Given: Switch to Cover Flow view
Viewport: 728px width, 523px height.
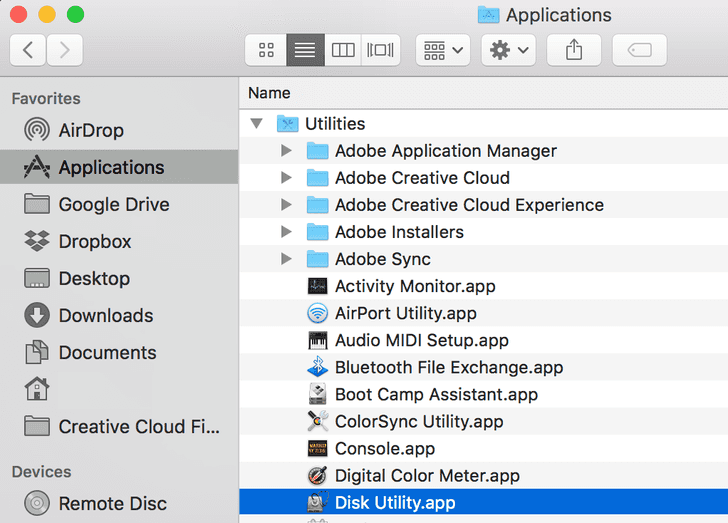Looking at the screenshot, I should click(381, 49).
